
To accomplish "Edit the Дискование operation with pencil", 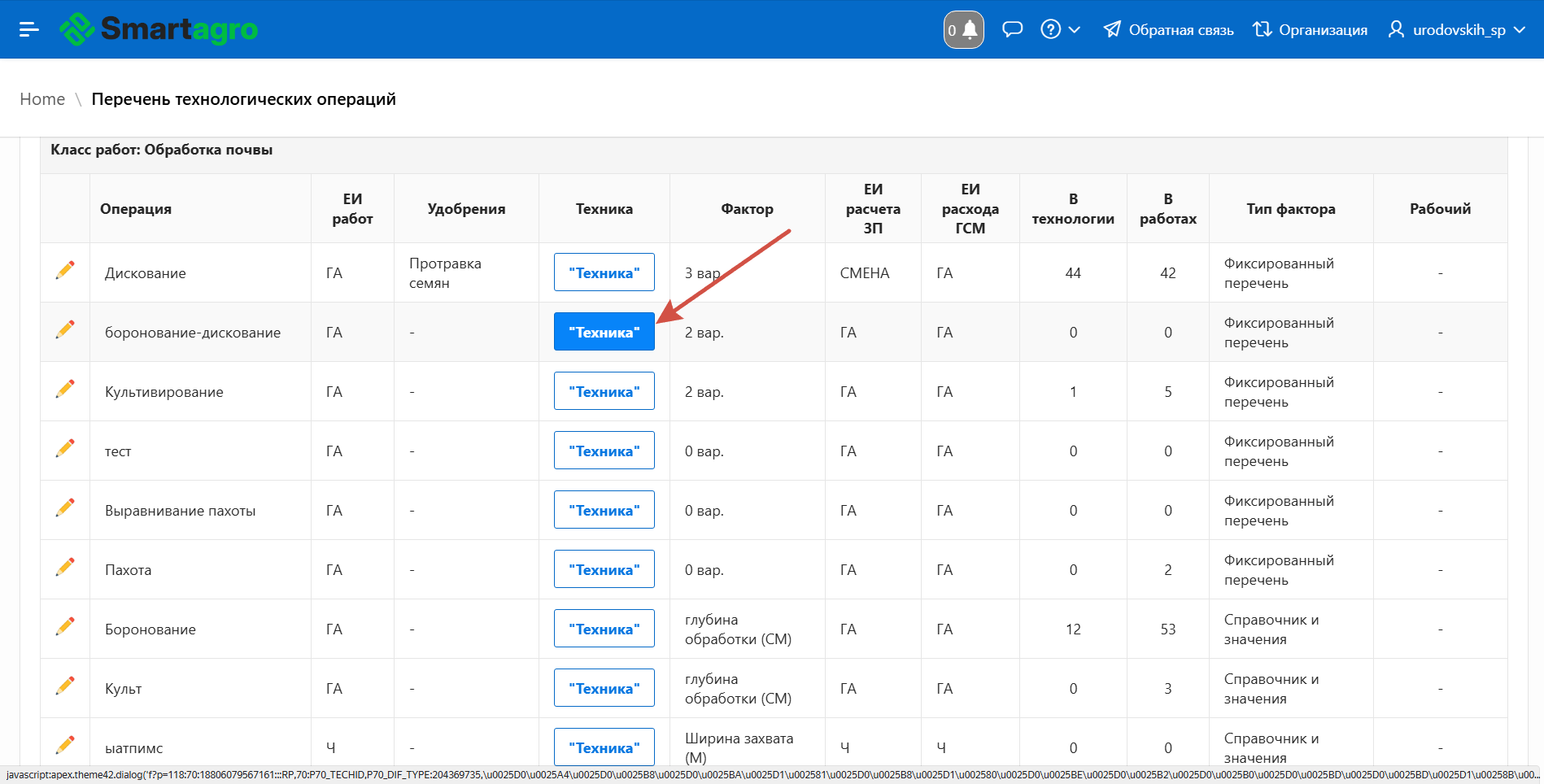I will (x=65, y=271).
